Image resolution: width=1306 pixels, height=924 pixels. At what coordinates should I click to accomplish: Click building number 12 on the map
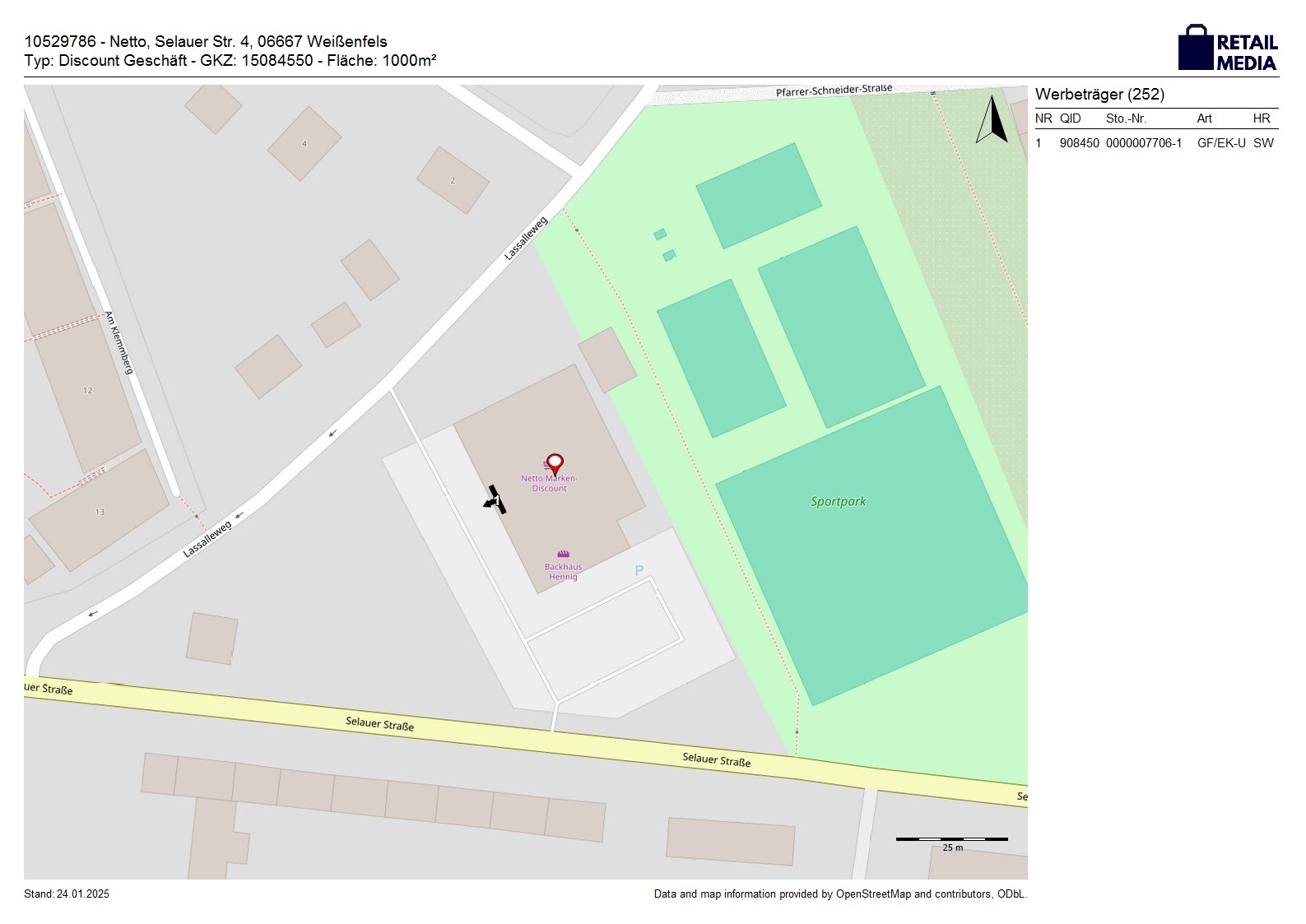88,390
